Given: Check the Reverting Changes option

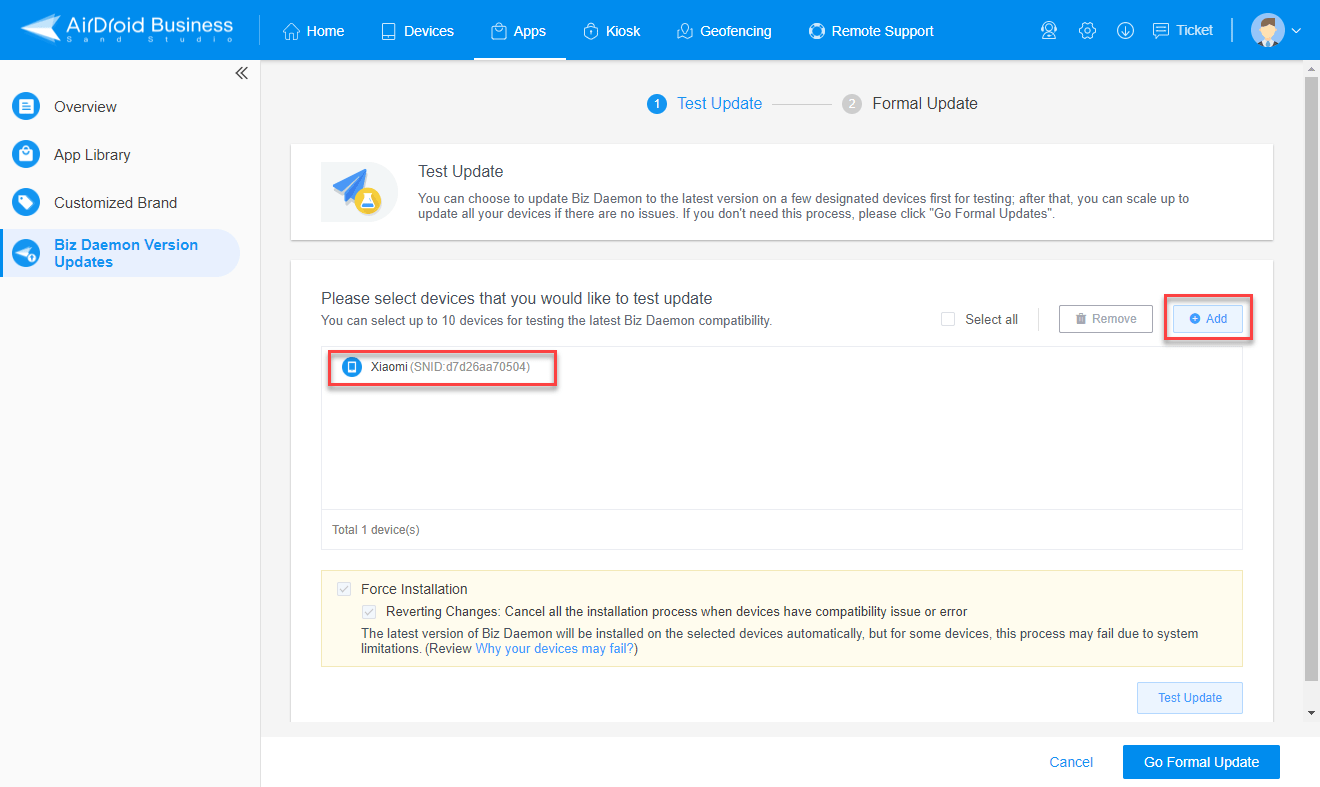Looking at the screenshot, I should (x=368, y=611).
